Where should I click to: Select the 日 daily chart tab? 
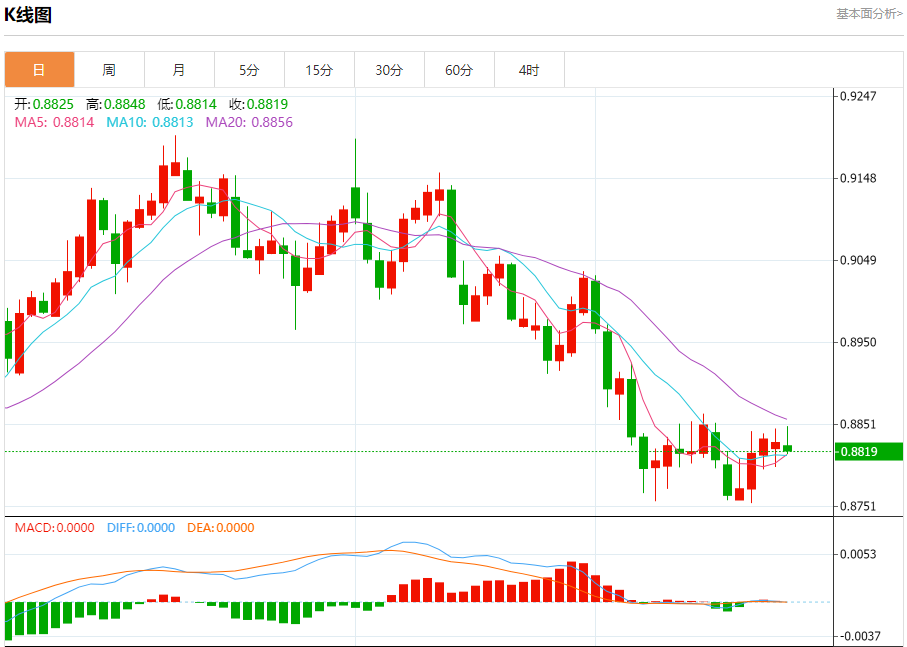(x=39, y=70)
